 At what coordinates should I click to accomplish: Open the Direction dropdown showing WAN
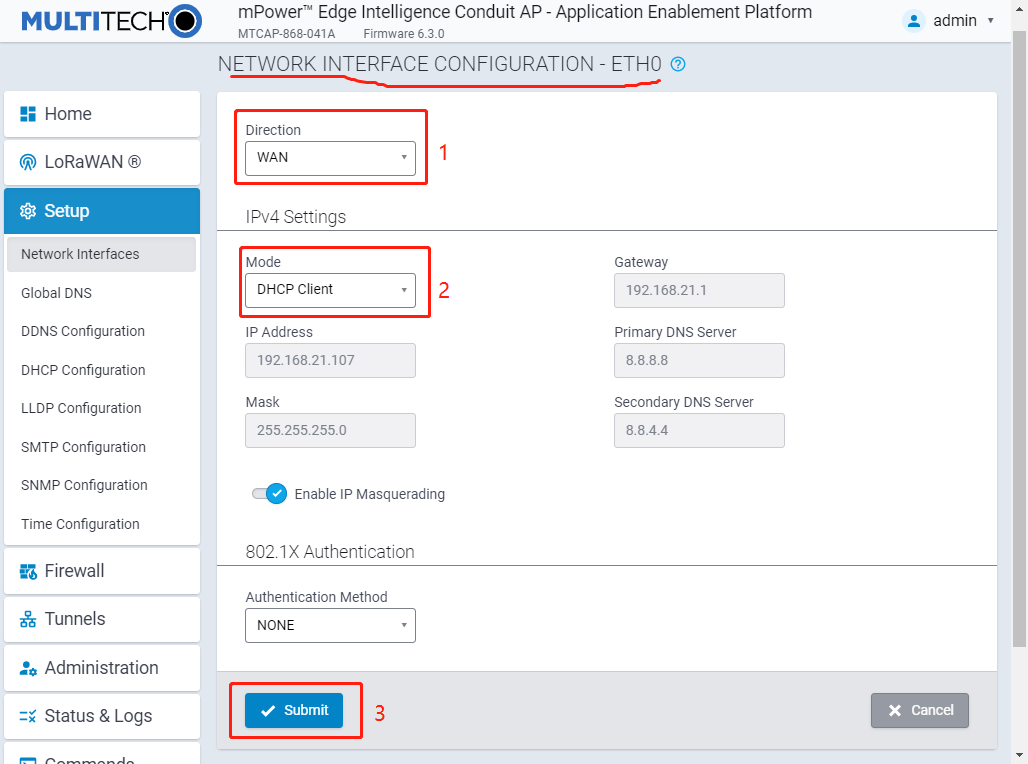[330, 158]
